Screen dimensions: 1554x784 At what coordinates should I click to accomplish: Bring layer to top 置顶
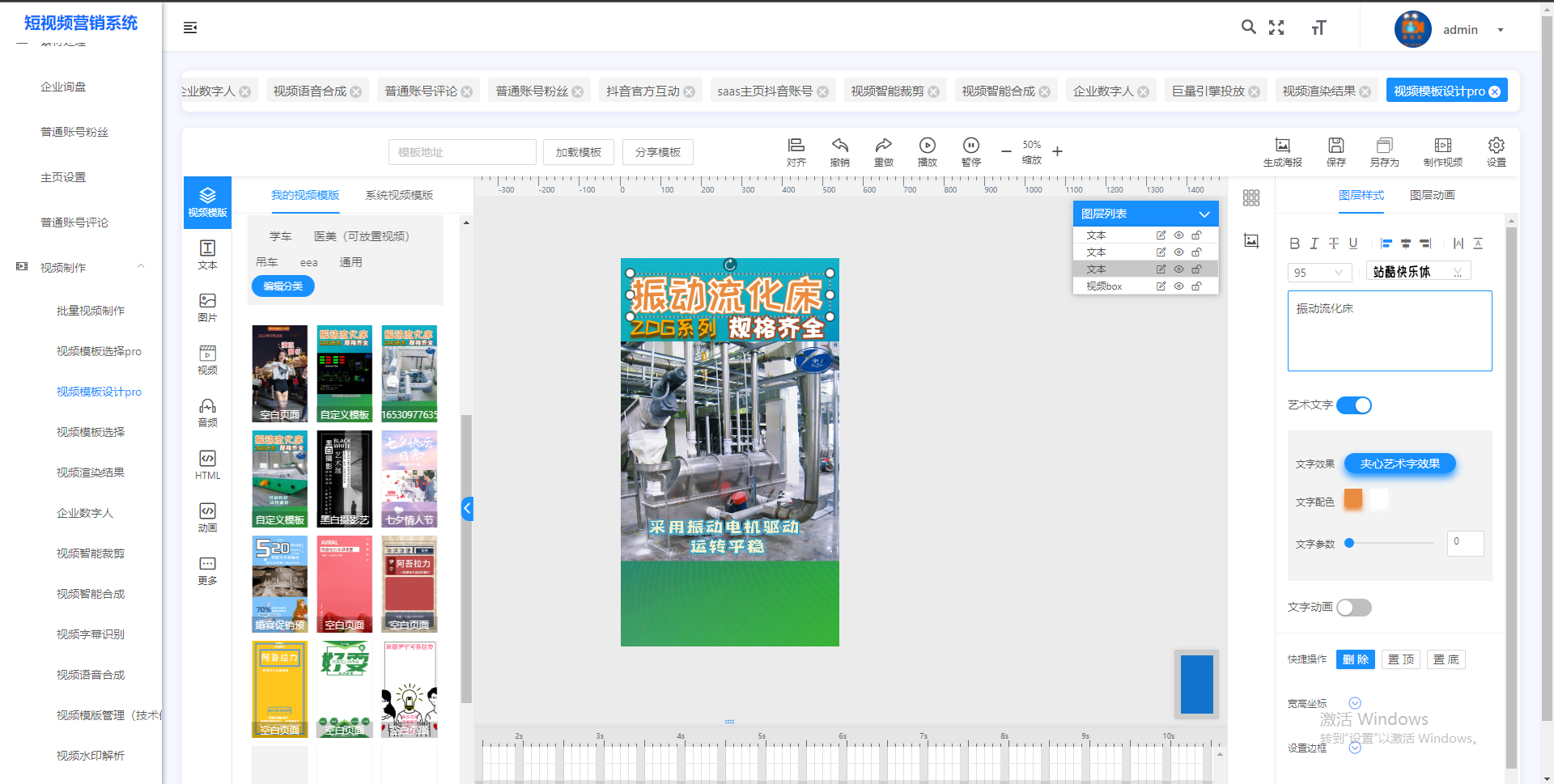[1401, 659]
